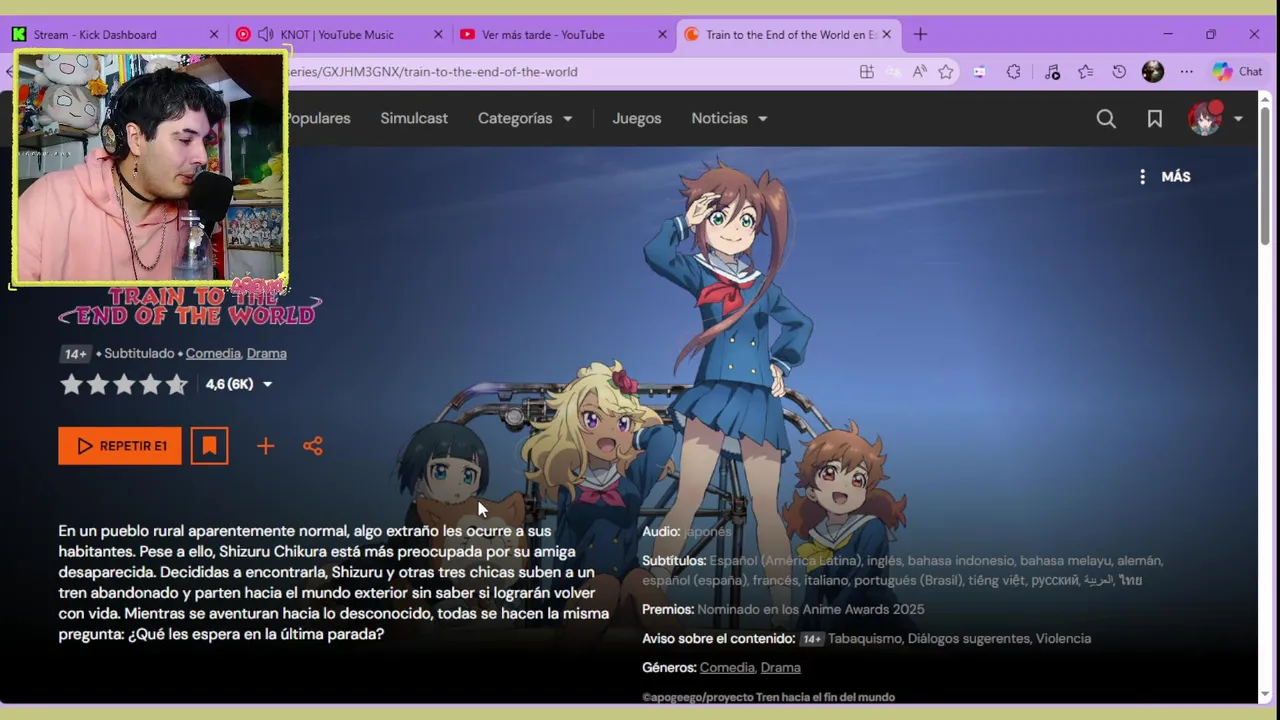Click the screen capture toolbar icon
Viewport: 1280px width, 720px height.
tap(979, 72)
